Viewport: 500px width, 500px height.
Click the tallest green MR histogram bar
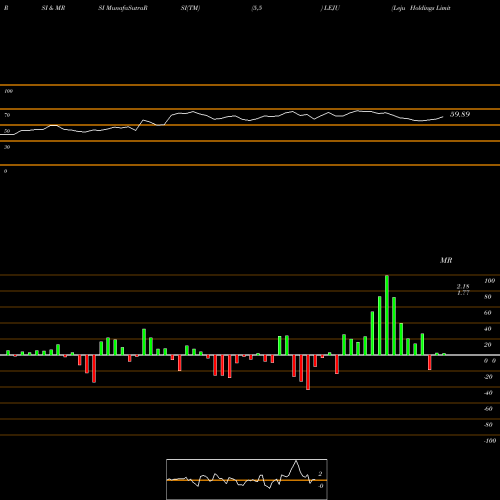point(387,315)
